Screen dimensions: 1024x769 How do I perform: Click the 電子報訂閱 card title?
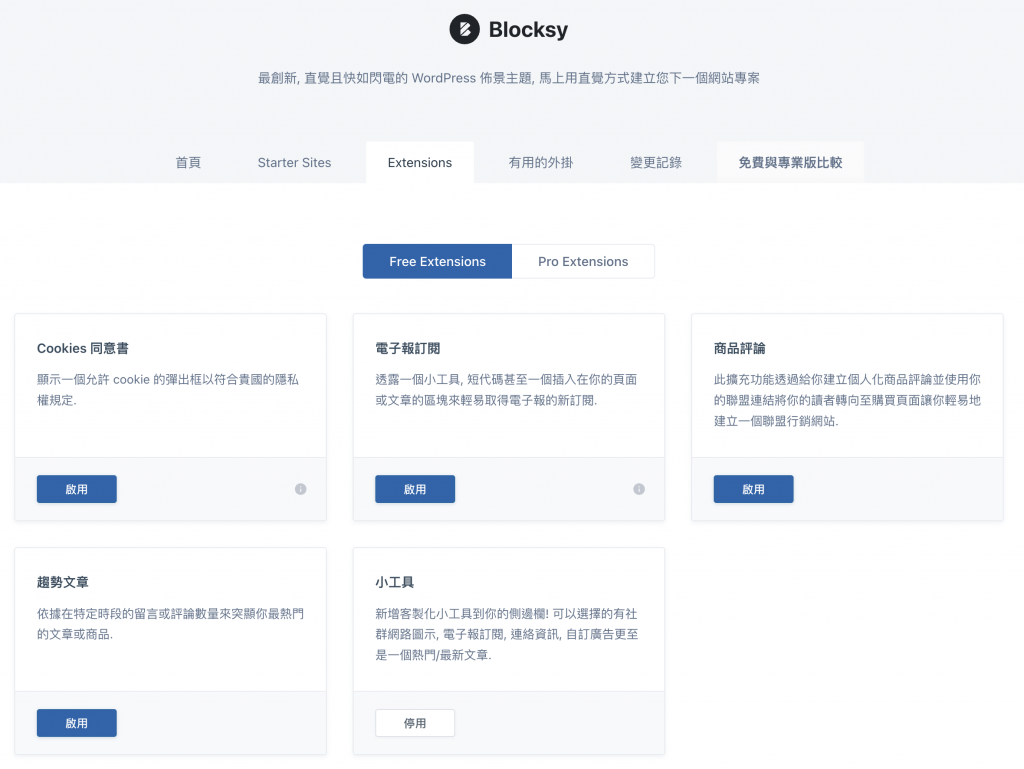[408, 348]
